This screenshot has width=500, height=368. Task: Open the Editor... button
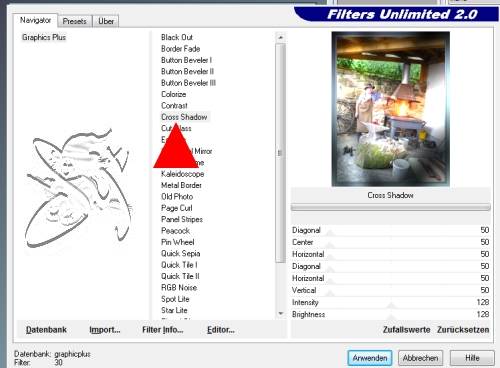(x=221, y=330)
